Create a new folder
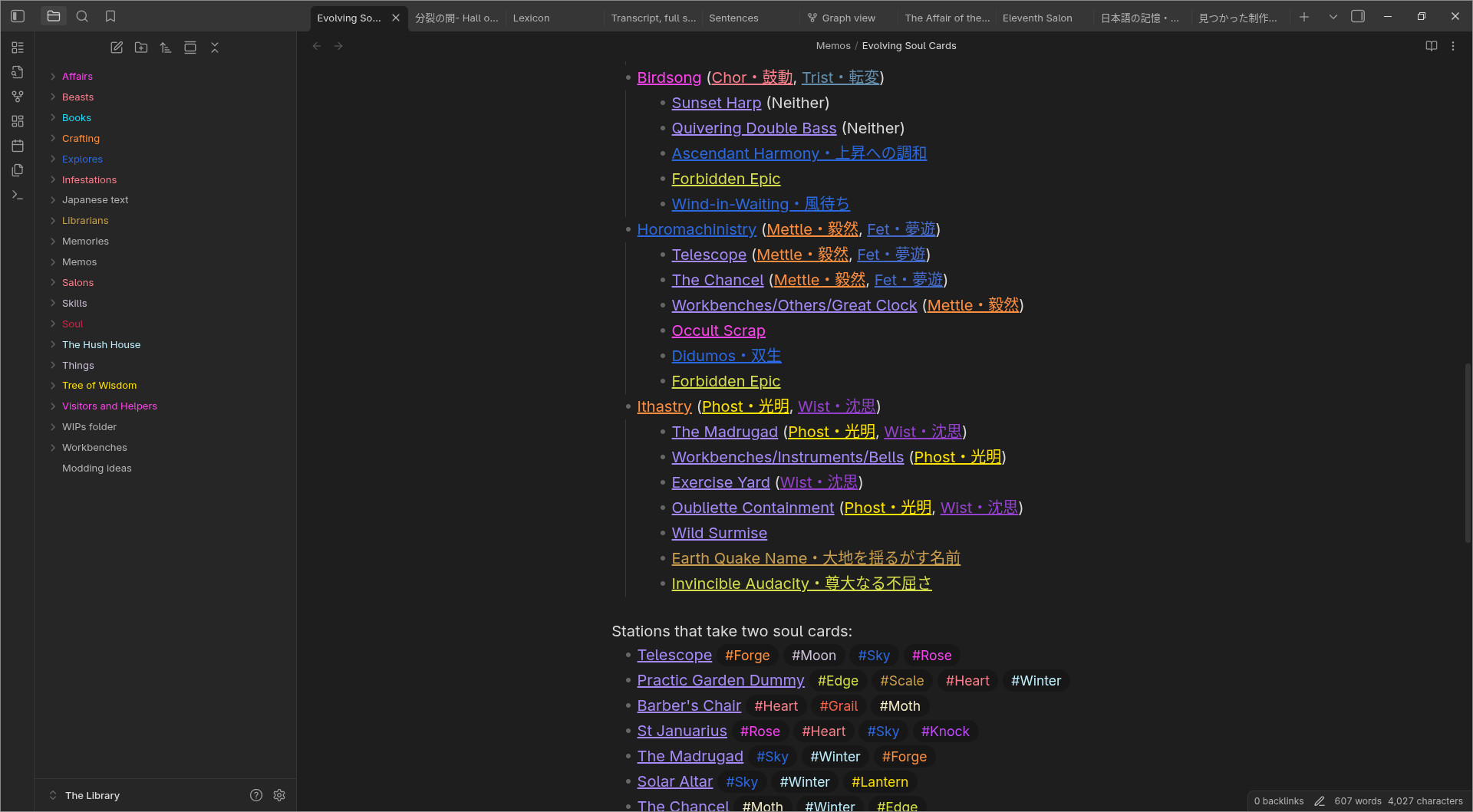 (x=141, y=48)
